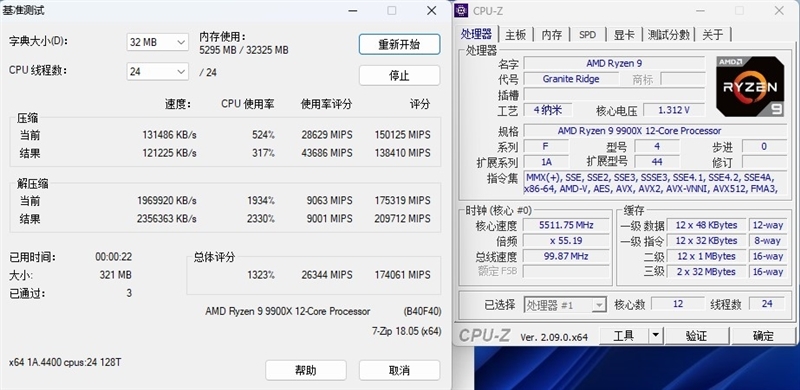Click the 三级 cache 16-way associativity field
Viewport: 800px width, 390px height.
coord(767,272)
